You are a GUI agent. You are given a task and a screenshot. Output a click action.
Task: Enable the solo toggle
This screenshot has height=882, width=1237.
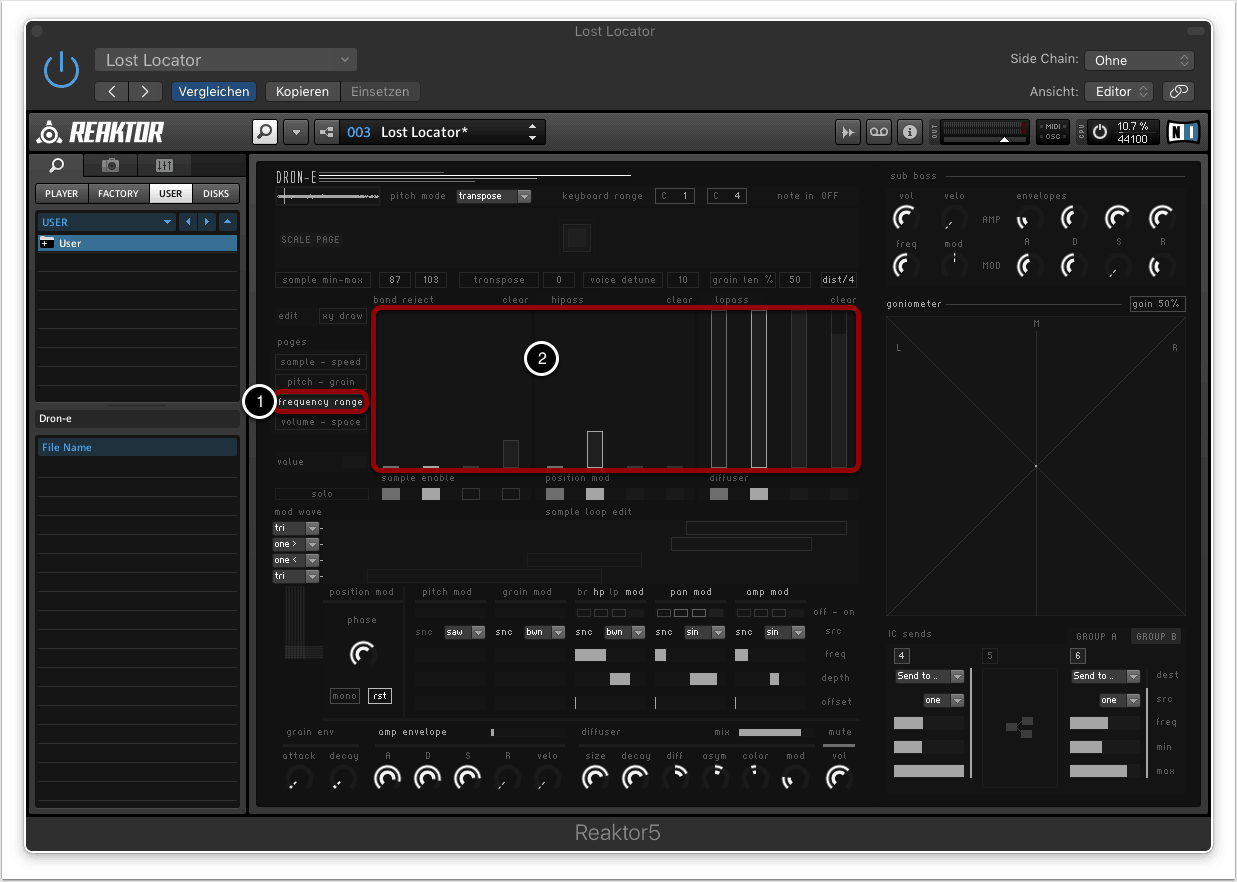pyautogui.click(x=321, y=494)
